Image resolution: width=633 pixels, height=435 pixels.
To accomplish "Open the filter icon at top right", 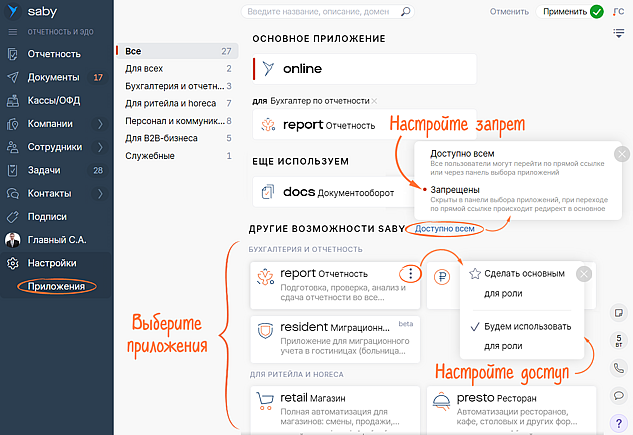I will click(x=619, y=33).
